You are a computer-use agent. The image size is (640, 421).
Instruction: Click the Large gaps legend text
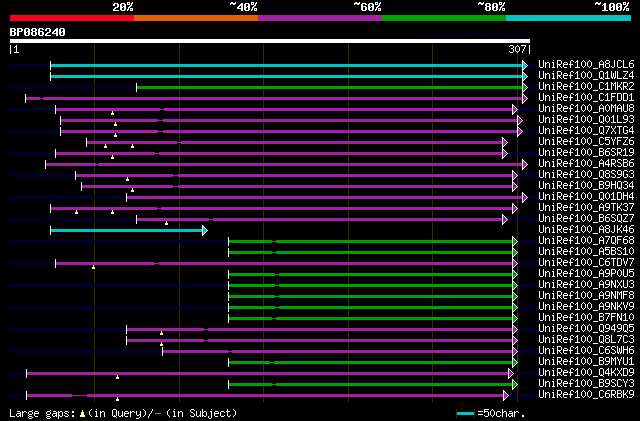[42, 413]
